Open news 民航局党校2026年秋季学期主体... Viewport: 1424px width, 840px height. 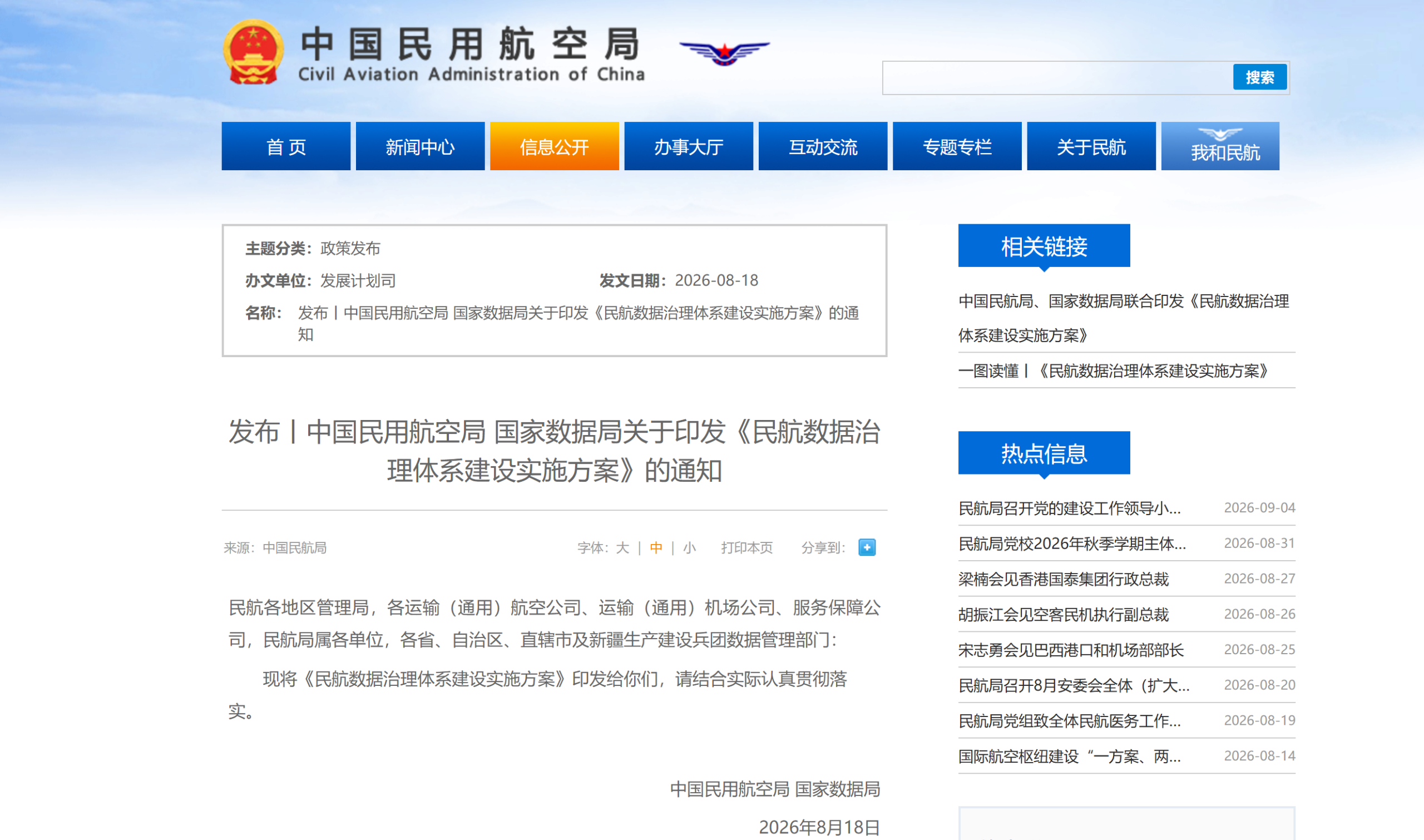[x=1072, y=543]
